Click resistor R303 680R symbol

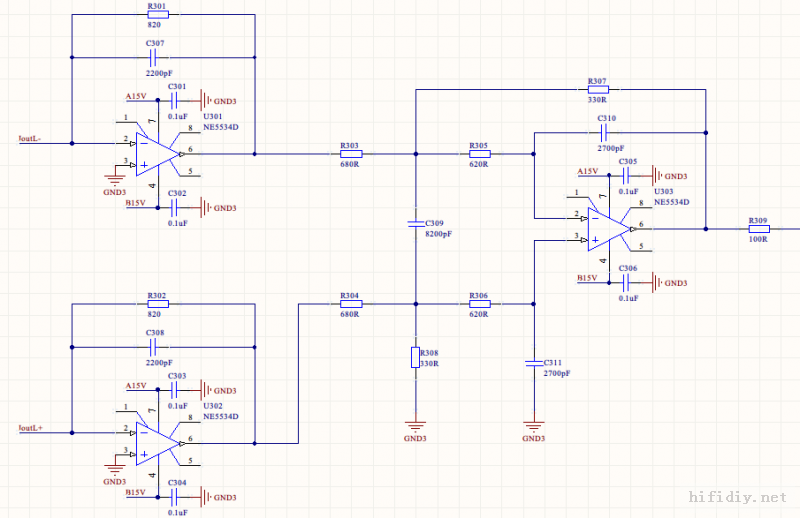(x=351, y=154)
